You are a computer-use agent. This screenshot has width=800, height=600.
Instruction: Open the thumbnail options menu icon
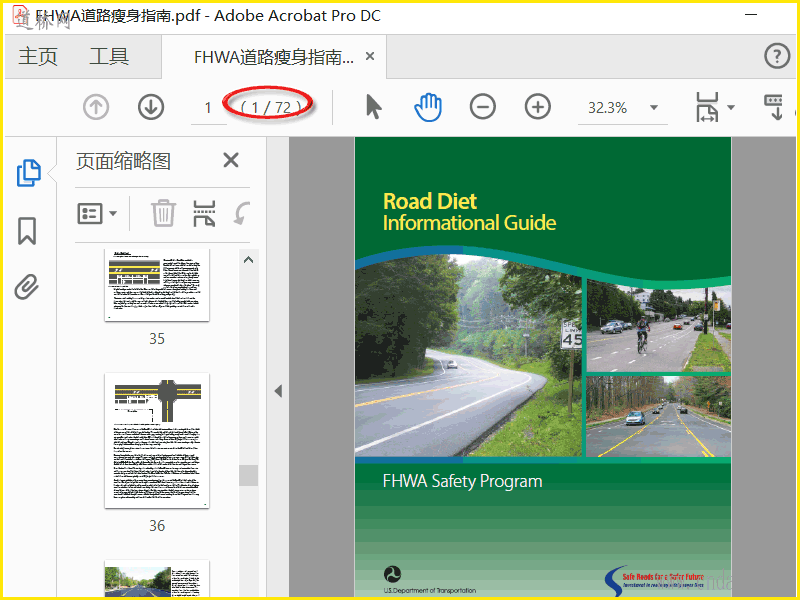[x=90, y=213]
